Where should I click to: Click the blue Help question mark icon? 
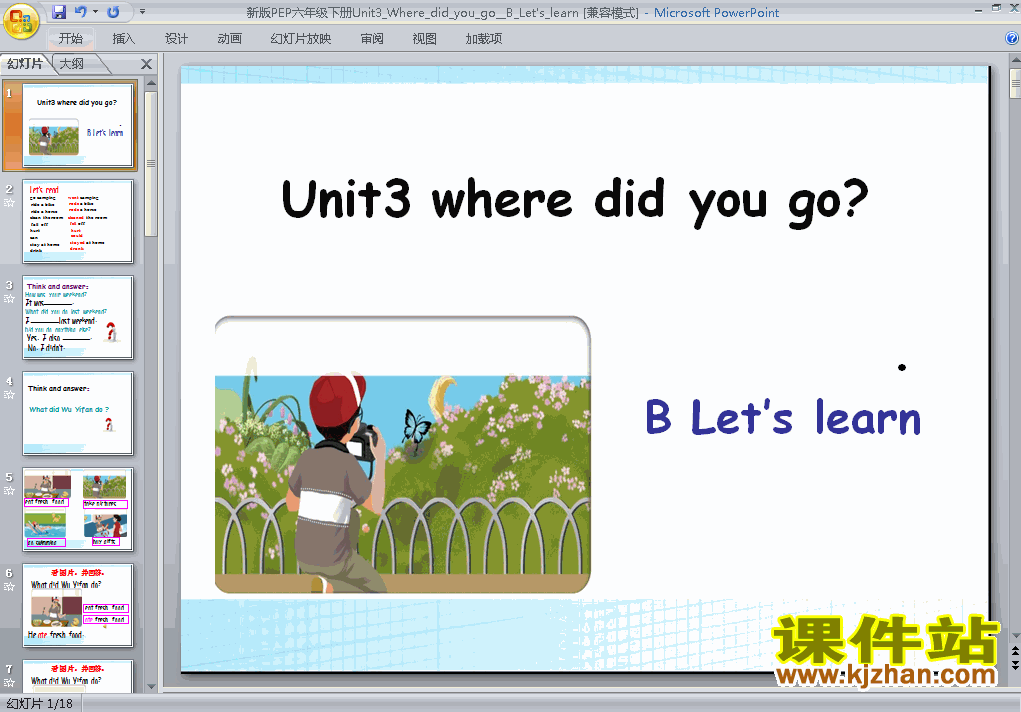click(1012, 38)
